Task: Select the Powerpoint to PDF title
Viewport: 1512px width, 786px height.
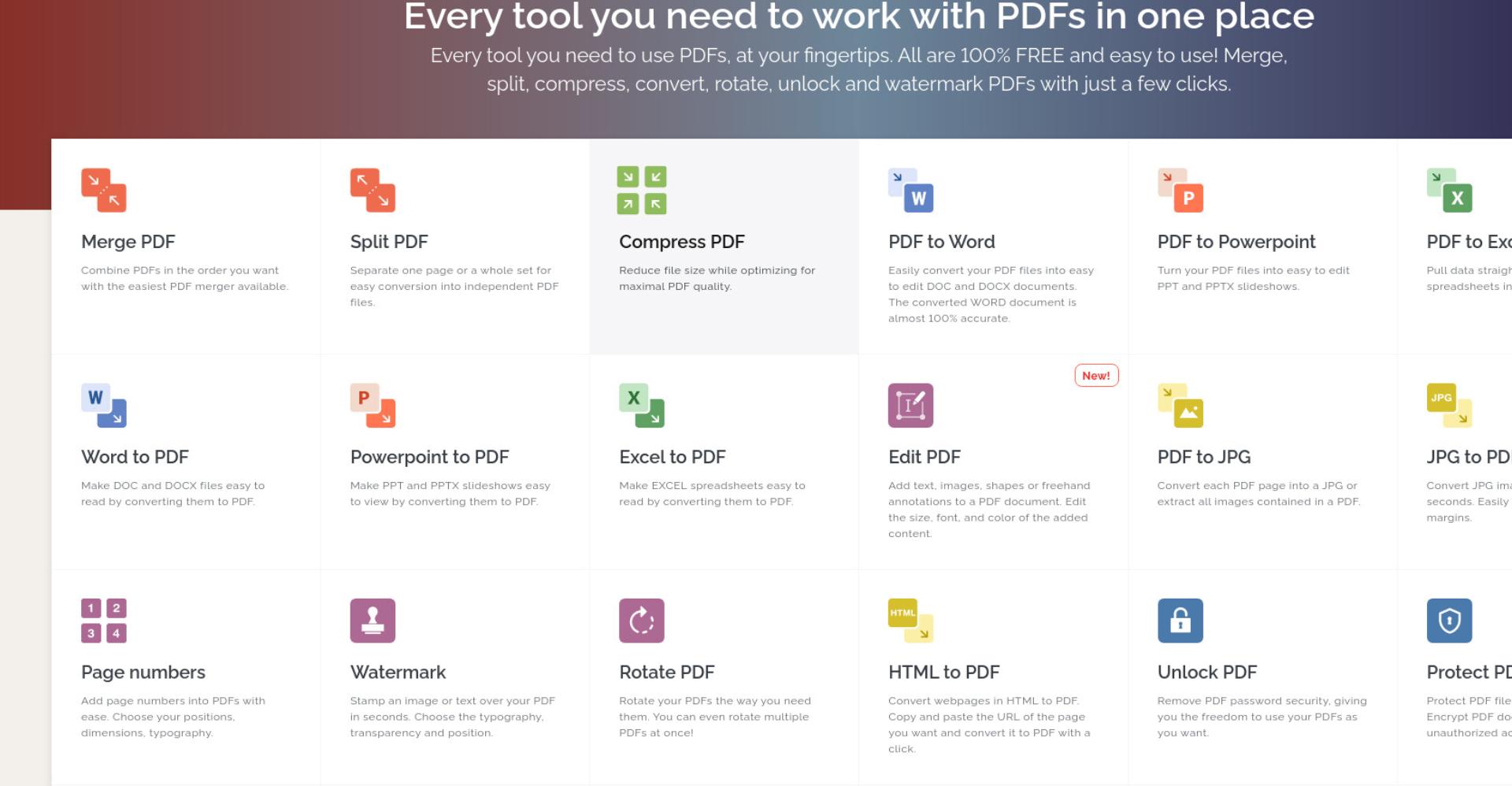Action: coord(429,457)
